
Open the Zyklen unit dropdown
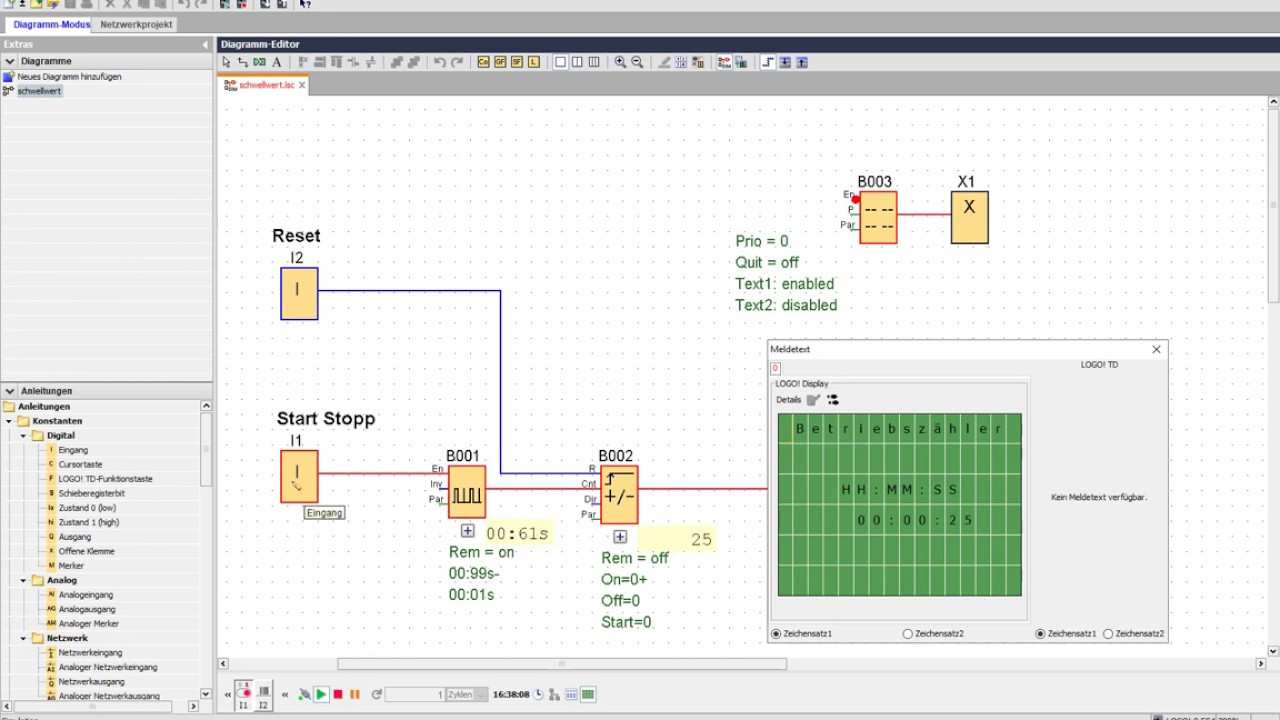(x=481, y=694)
